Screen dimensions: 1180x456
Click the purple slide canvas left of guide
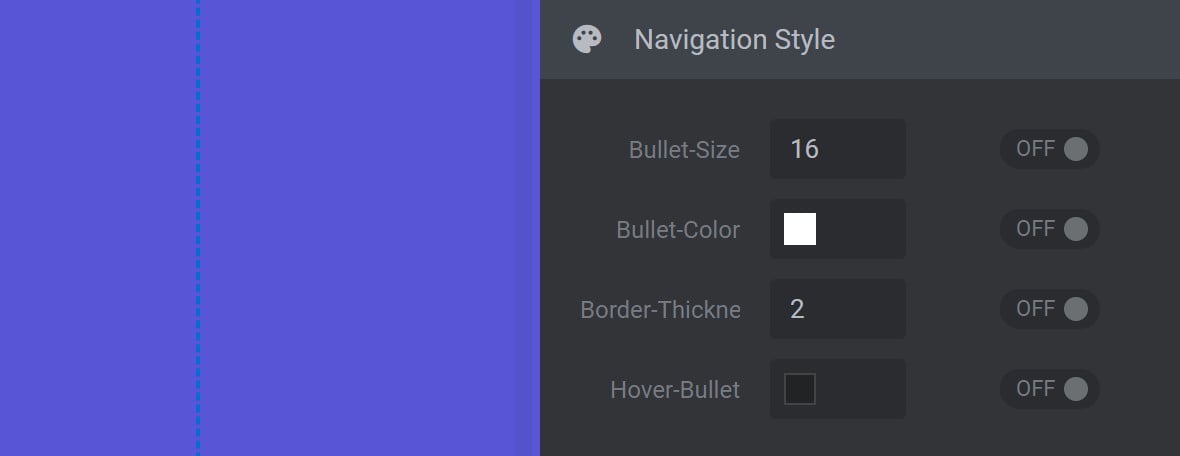tap(98, 228)
